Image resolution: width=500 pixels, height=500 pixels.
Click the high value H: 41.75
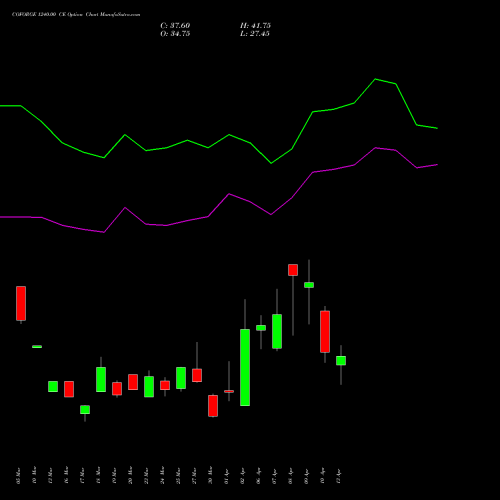coord(255,26)
